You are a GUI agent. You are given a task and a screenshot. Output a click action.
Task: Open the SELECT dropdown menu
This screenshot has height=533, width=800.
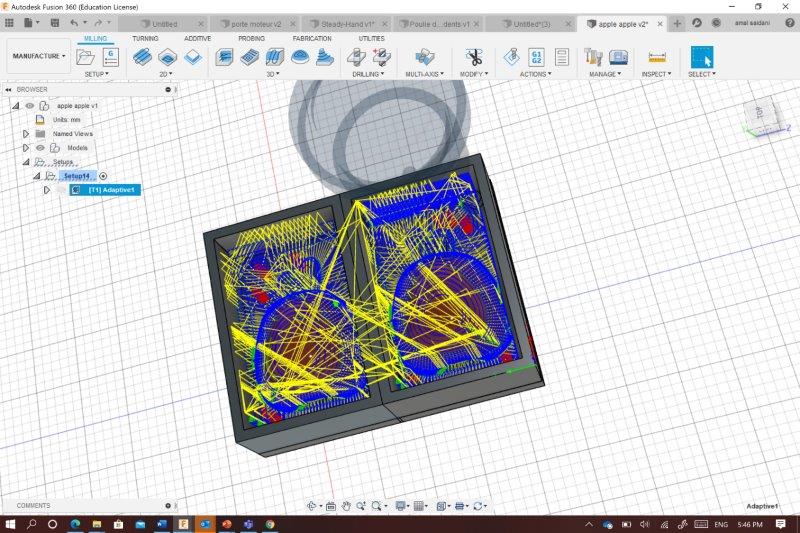[x=702, y=74]
